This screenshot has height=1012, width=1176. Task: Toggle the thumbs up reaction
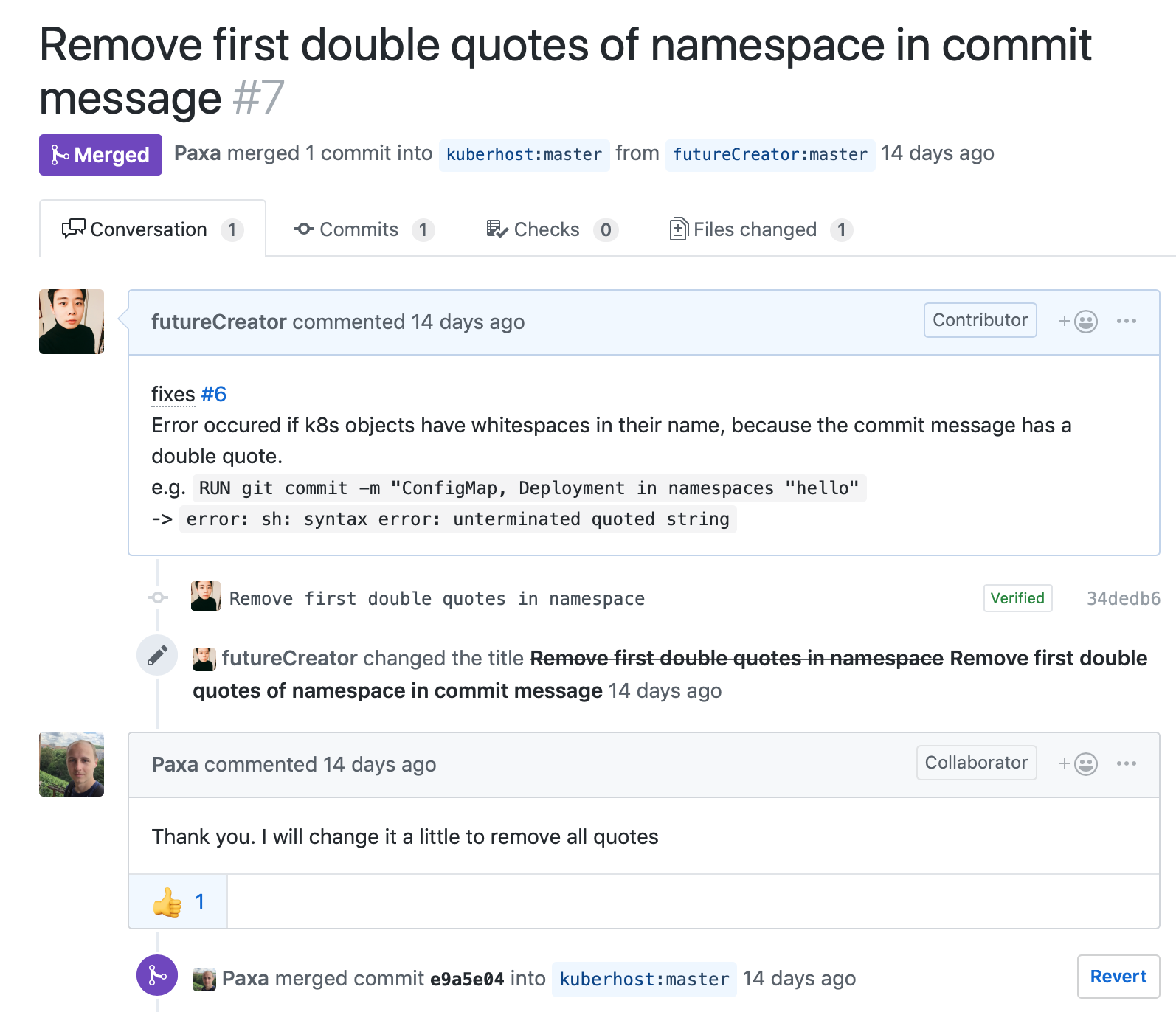[178, 901]
